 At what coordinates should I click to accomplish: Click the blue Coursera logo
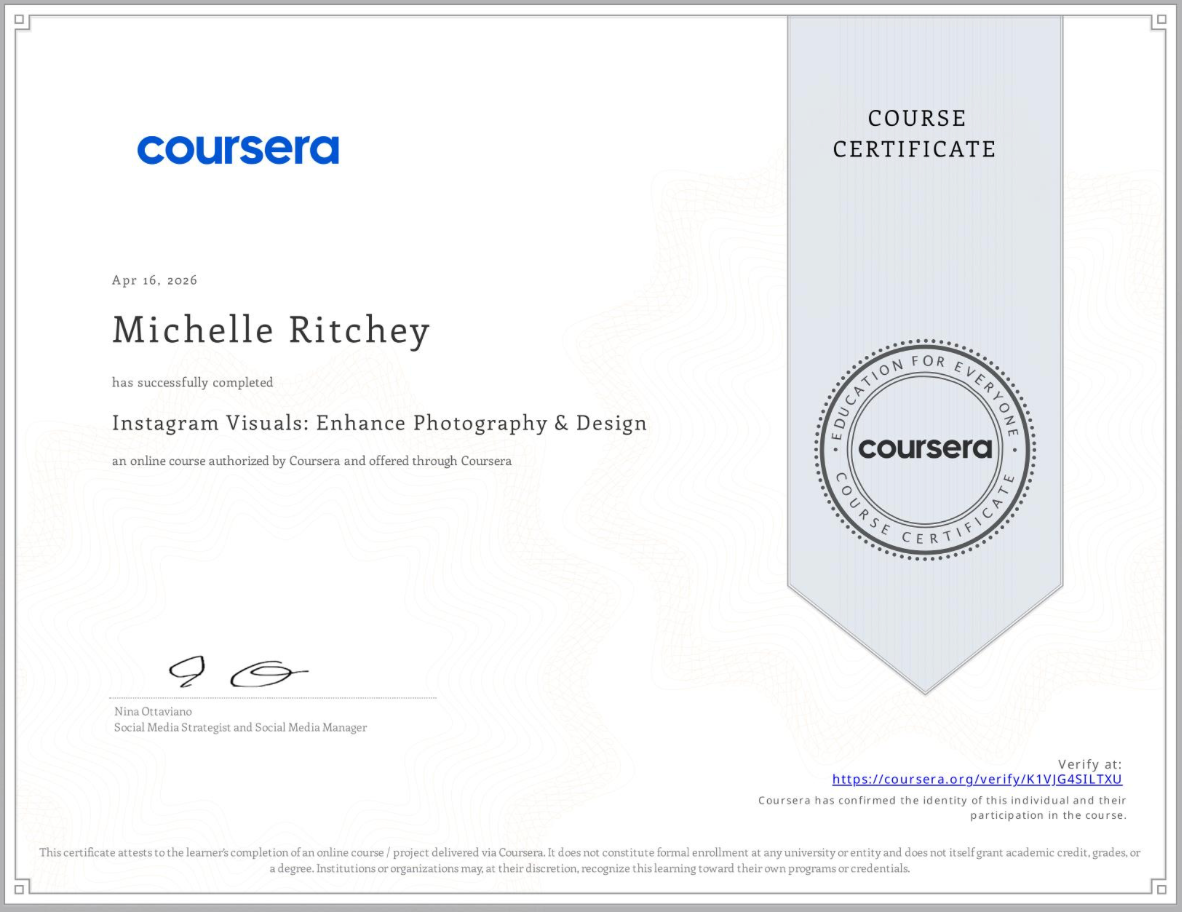click(238, 149)
